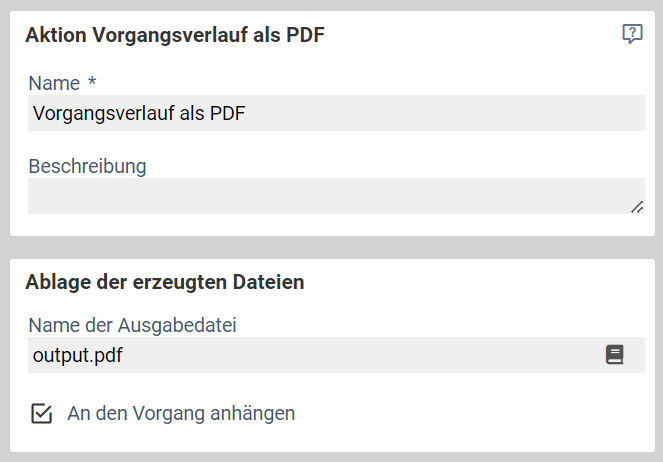Viewport: 663px width, 462px height.
Task: Click the 'Vorgangsverlauf als PDF' text in the Name field
Action: [x=139, y=114]
